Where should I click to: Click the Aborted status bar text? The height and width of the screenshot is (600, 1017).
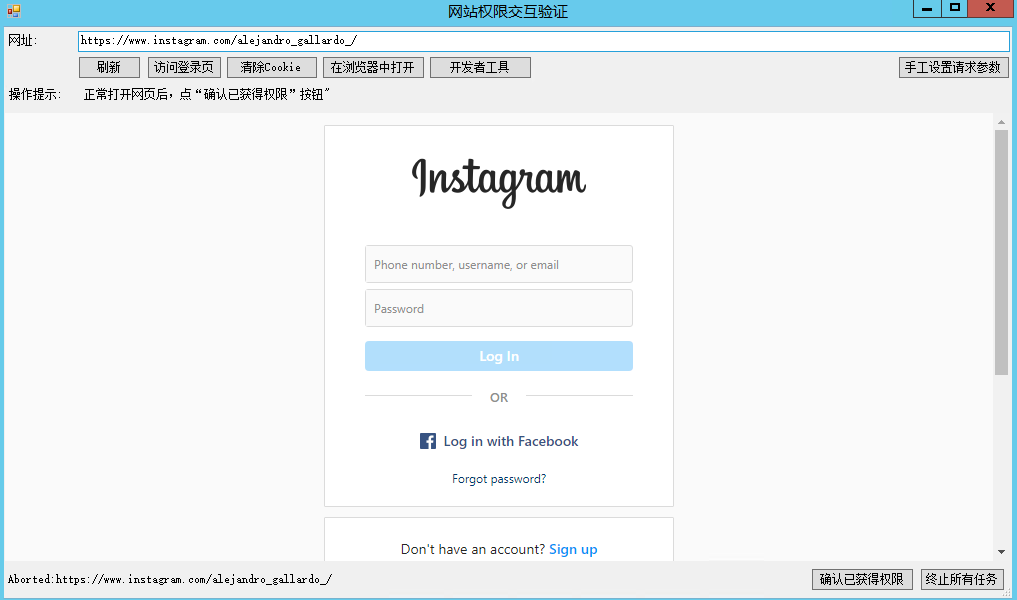point(170,579)
